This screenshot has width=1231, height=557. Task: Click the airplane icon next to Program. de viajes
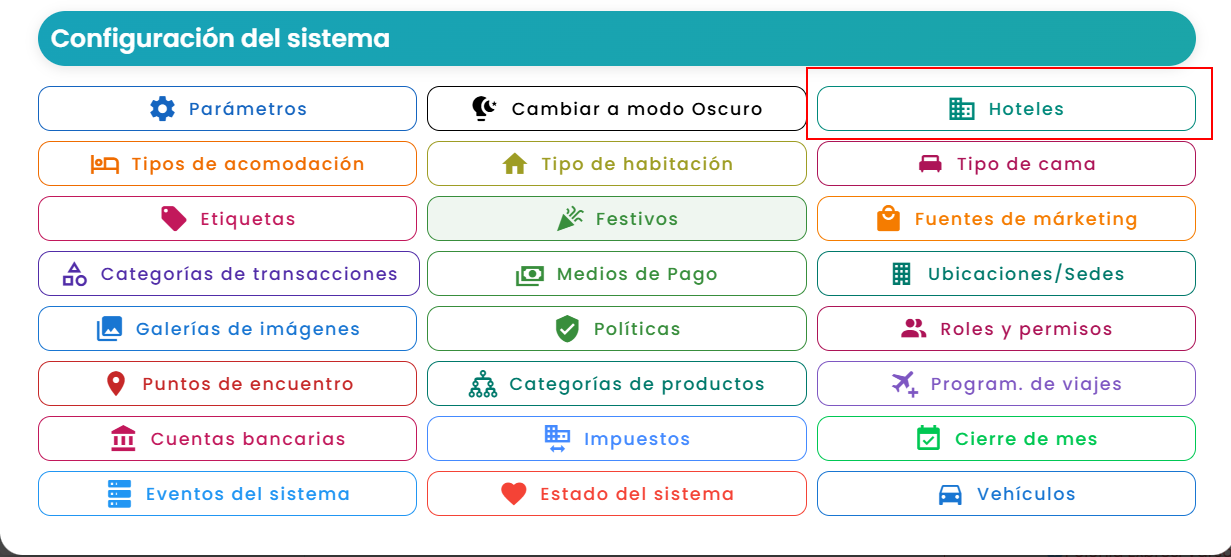tap(905, 384)
